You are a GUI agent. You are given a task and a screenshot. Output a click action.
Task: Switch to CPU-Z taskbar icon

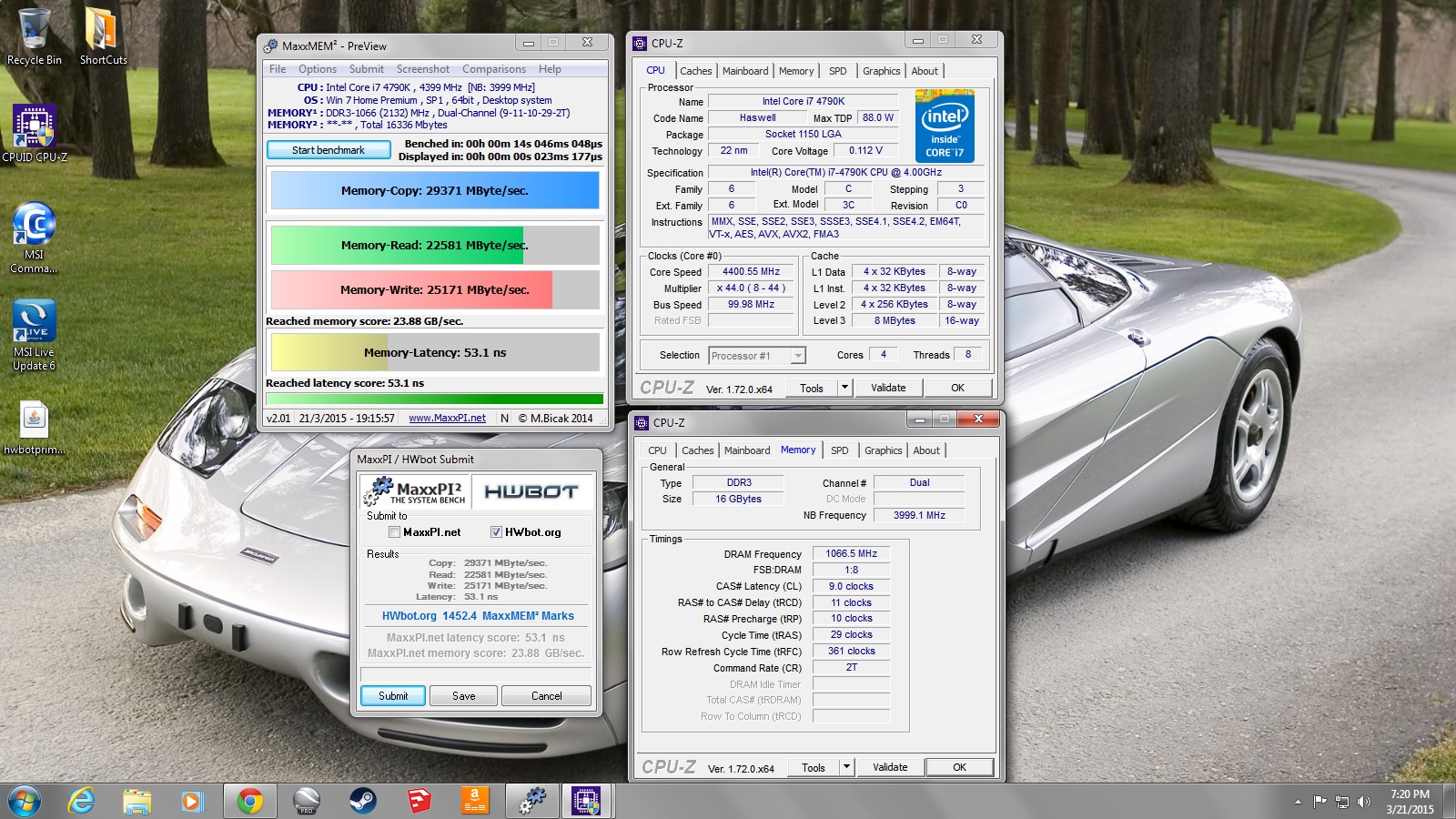(587, 801)
